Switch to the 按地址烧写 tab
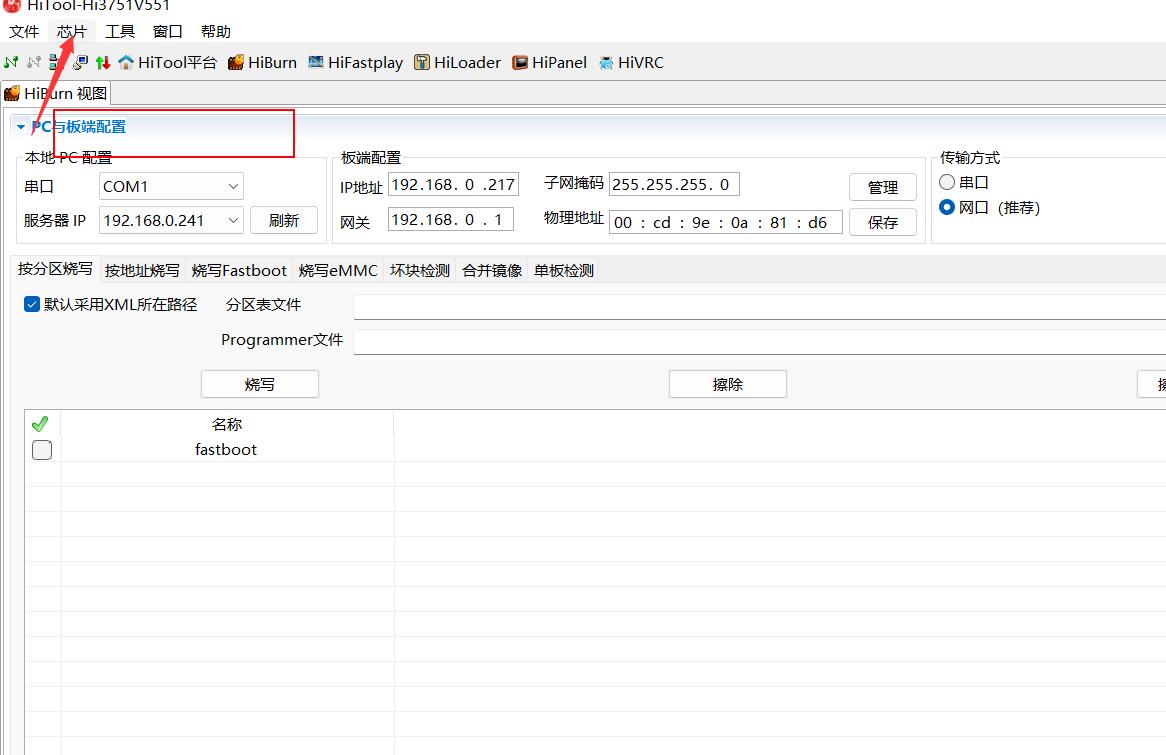The height and width of the screenshot is (755, 1166). 142,270
